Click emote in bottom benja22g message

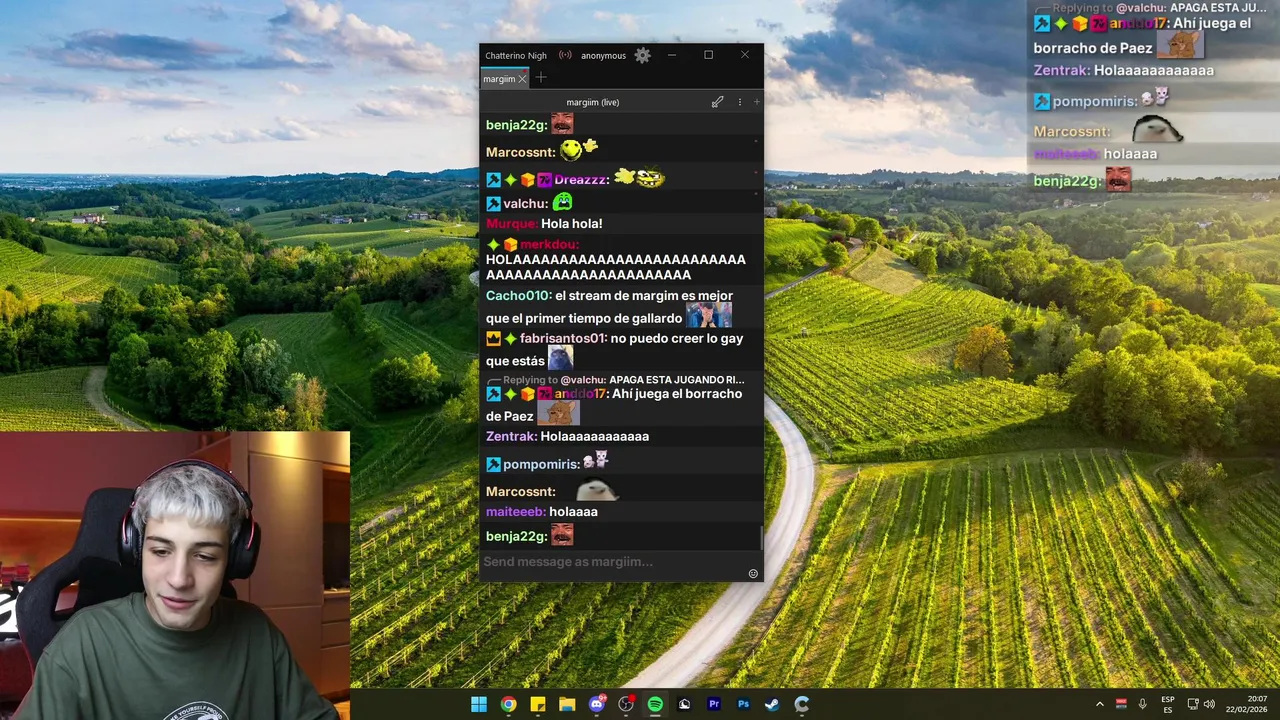pyautogui.click(x=562, y=535)
